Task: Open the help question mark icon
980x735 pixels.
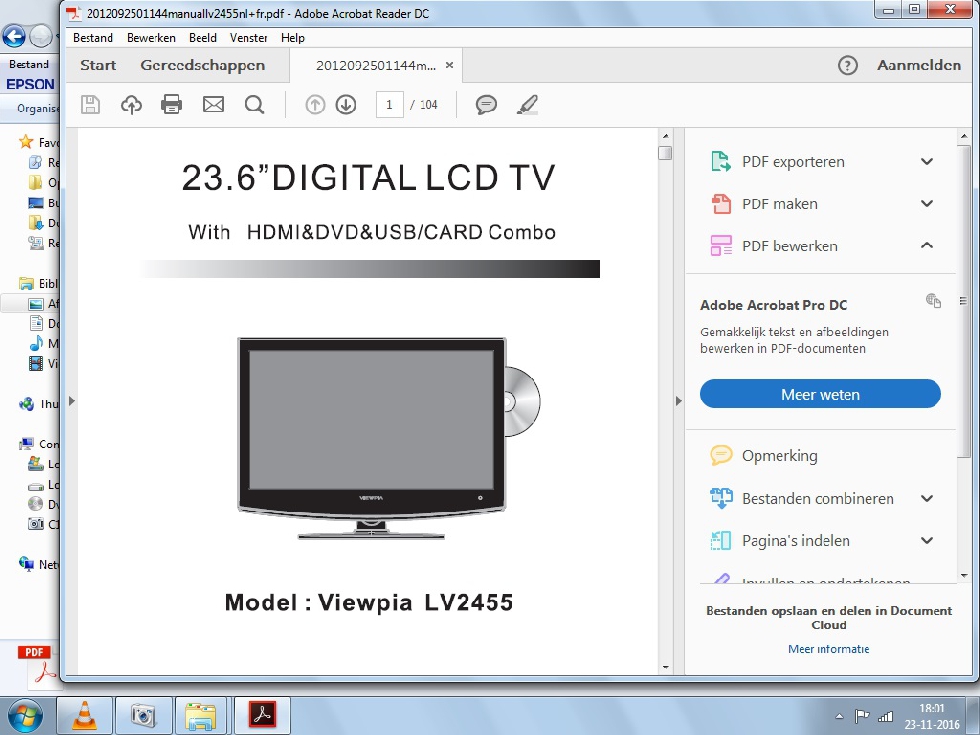Action: [848, 65]
